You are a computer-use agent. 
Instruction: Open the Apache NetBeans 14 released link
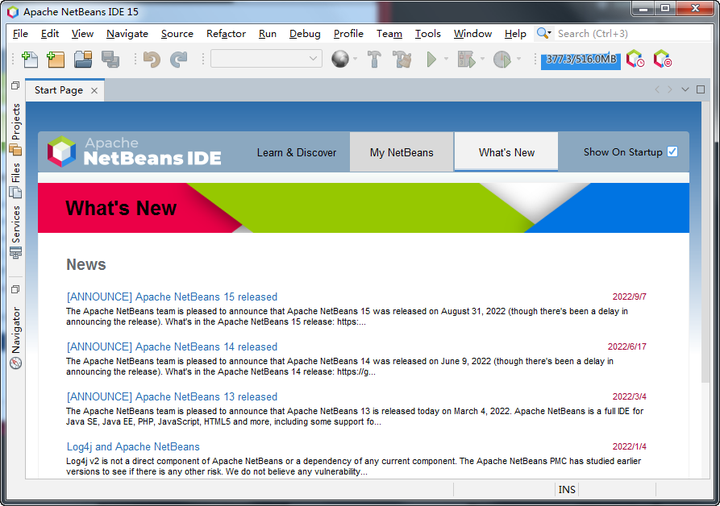172,347
